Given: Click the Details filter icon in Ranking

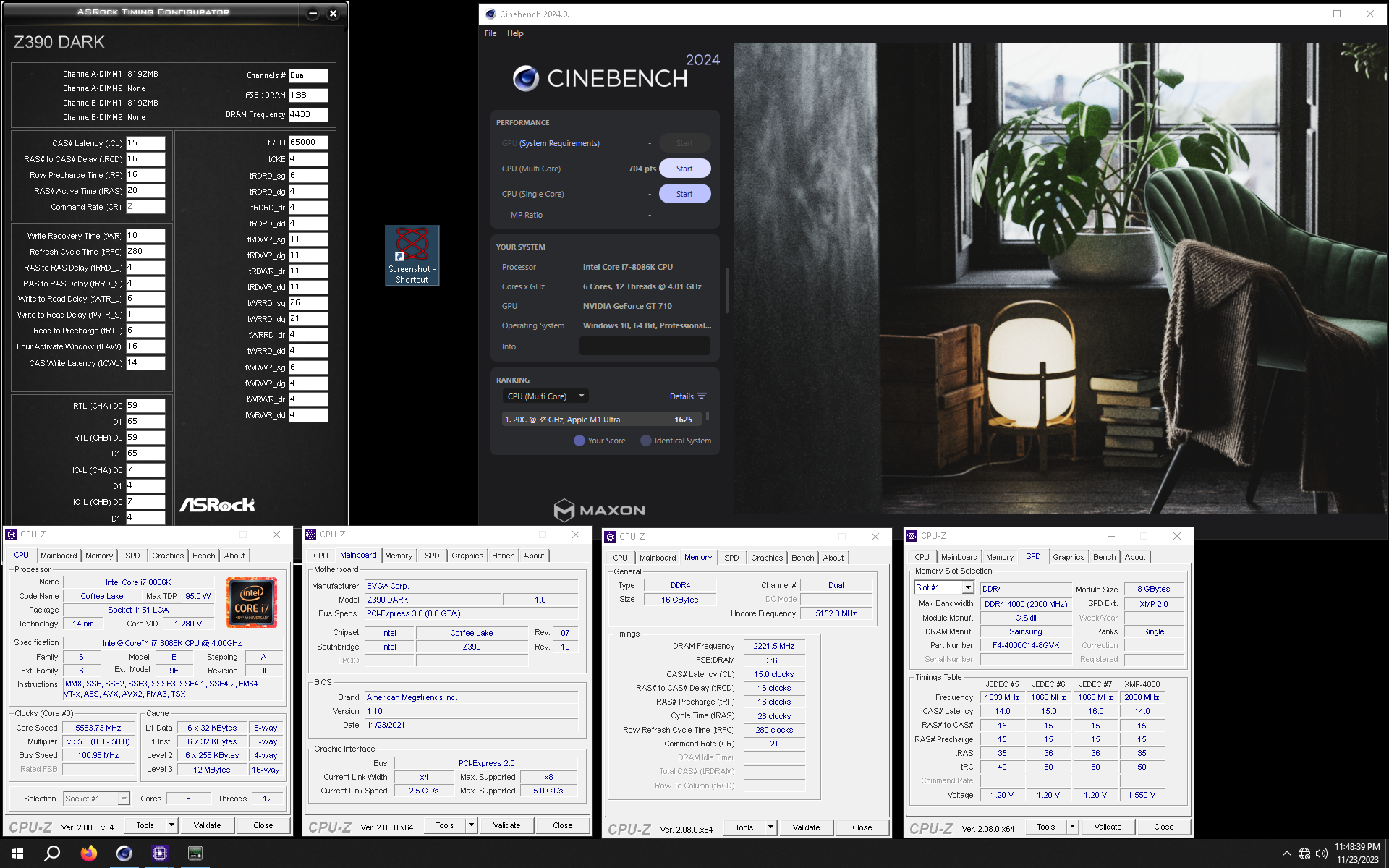Looking at the screenshot, I should 702,396.
